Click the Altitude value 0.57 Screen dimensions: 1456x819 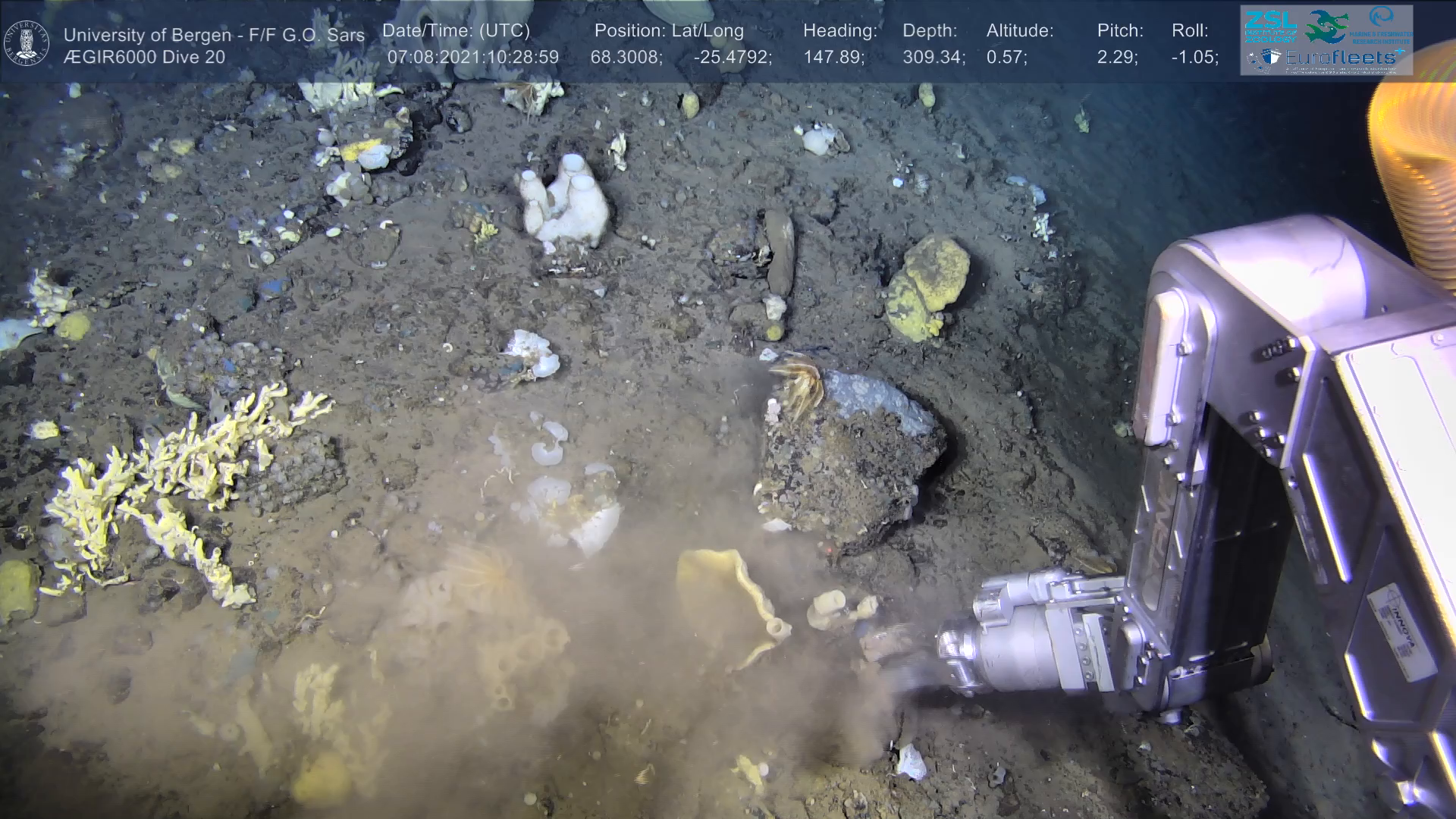point(1006,58)
